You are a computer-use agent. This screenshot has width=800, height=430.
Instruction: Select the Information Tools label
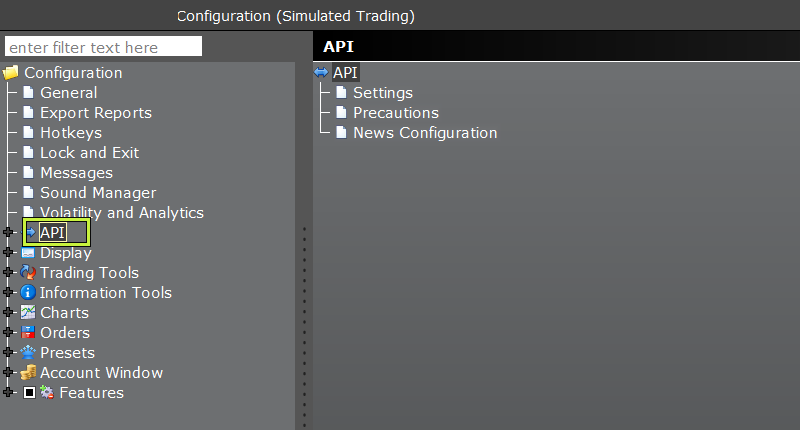[106, 293]
